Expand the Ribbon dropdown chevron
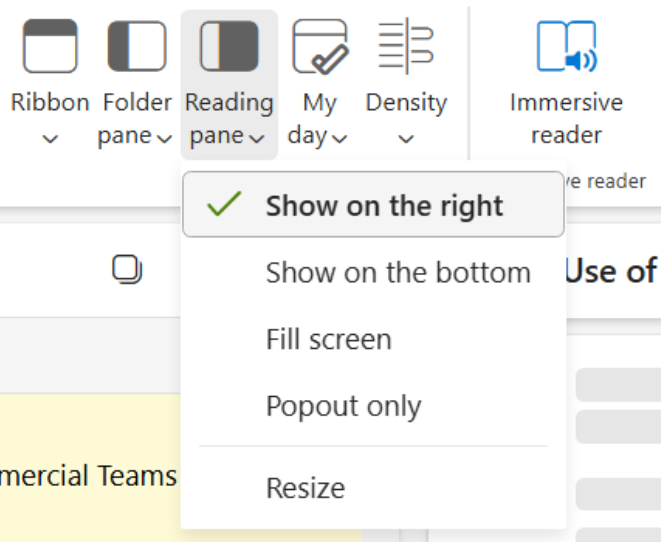The image size is (661, 542). (x=50, y=138)
